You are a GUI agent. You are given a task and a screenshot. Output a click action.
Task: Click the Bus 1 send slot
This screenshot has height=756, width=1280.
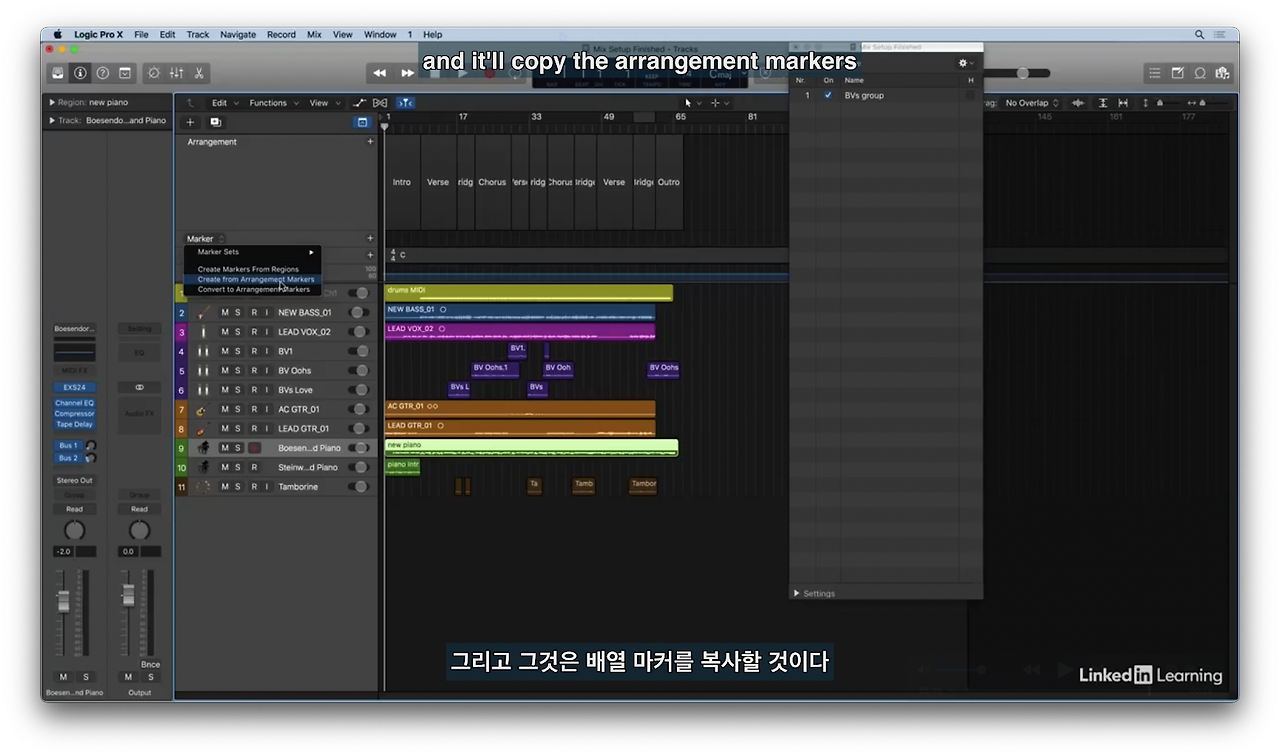[x=68, y=446]
